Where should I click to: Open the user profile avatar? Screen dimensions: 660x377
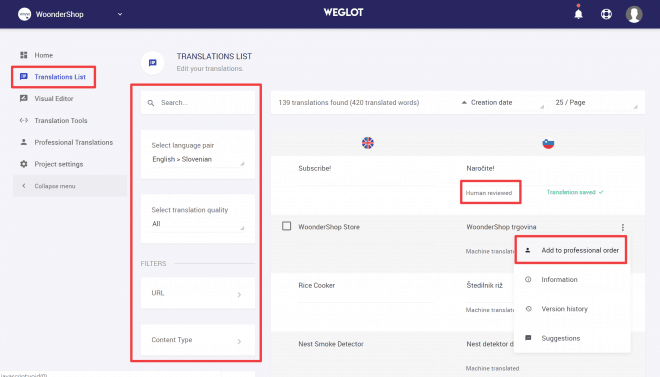click(x=634, y=14)
